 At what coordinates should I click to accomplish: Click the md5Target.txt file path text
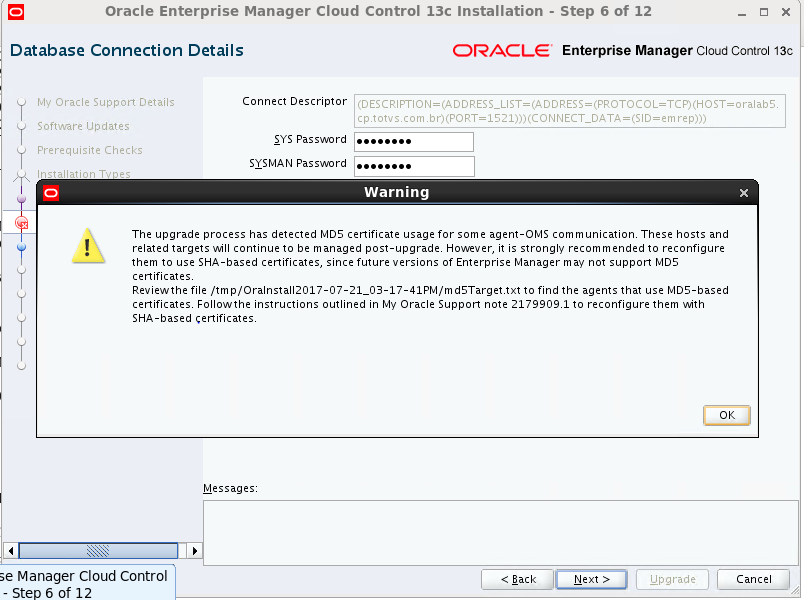pyautogui.click(x=366, y=290)
